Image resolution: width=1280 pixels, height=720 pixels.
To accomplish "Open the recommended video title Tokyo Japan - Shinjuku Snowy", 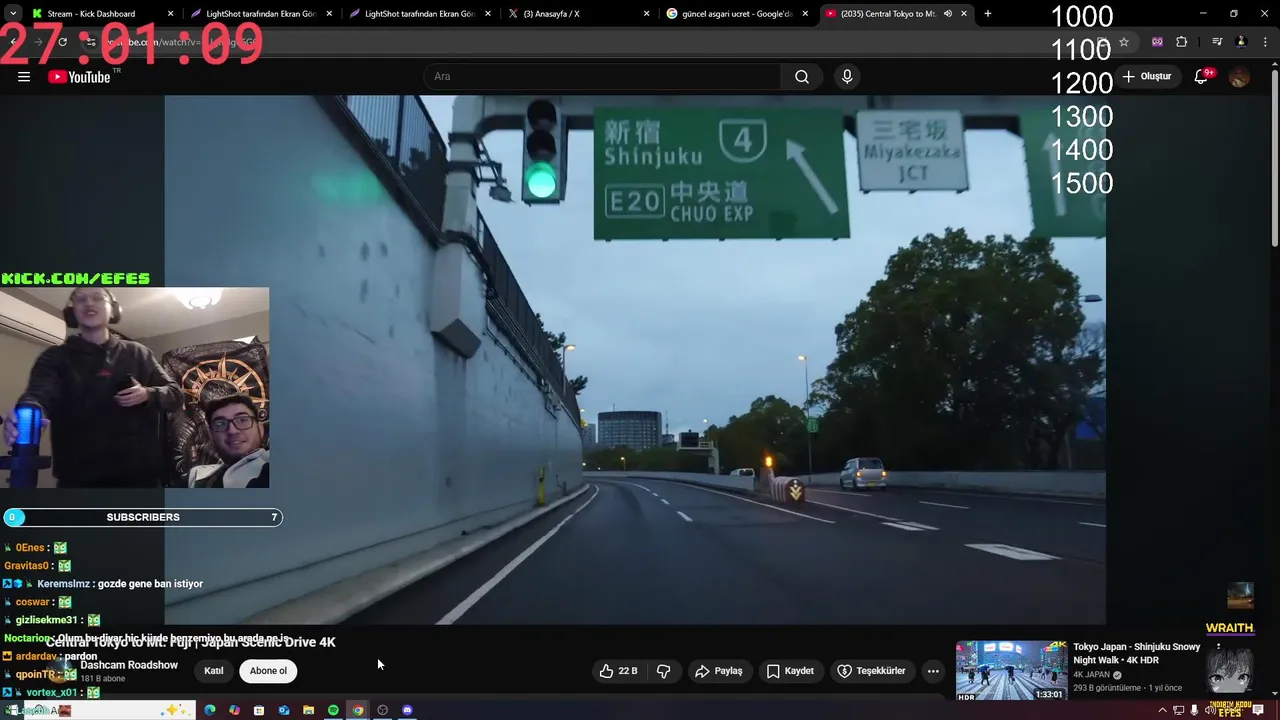I will (1137, 653).
